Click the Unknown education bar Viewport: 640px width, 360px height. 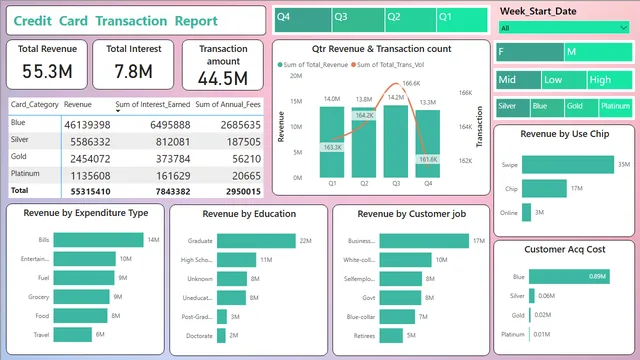coord(232,279)
